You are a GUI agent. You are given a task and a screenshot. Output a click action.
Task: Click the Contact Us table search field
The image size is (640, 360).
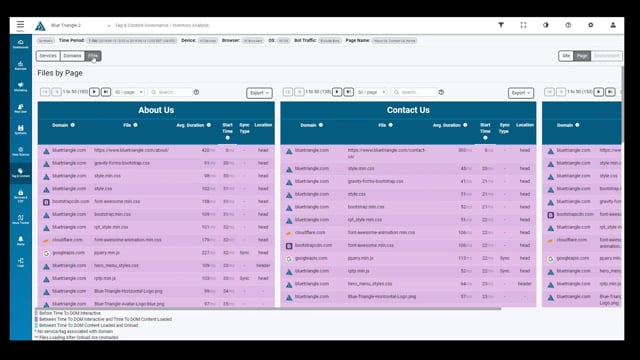[x=414, y=92]
